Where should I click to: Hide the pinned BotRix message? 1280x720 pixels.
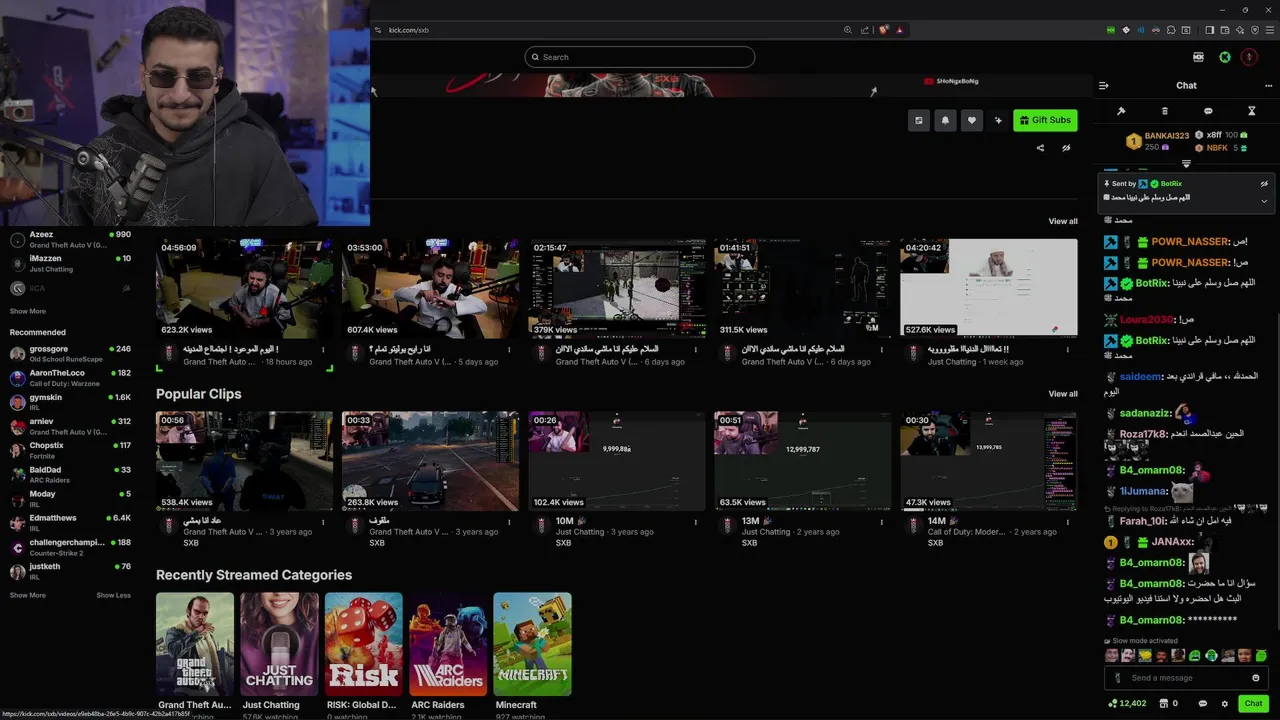pyautogui.click(x=1264, y=184)
